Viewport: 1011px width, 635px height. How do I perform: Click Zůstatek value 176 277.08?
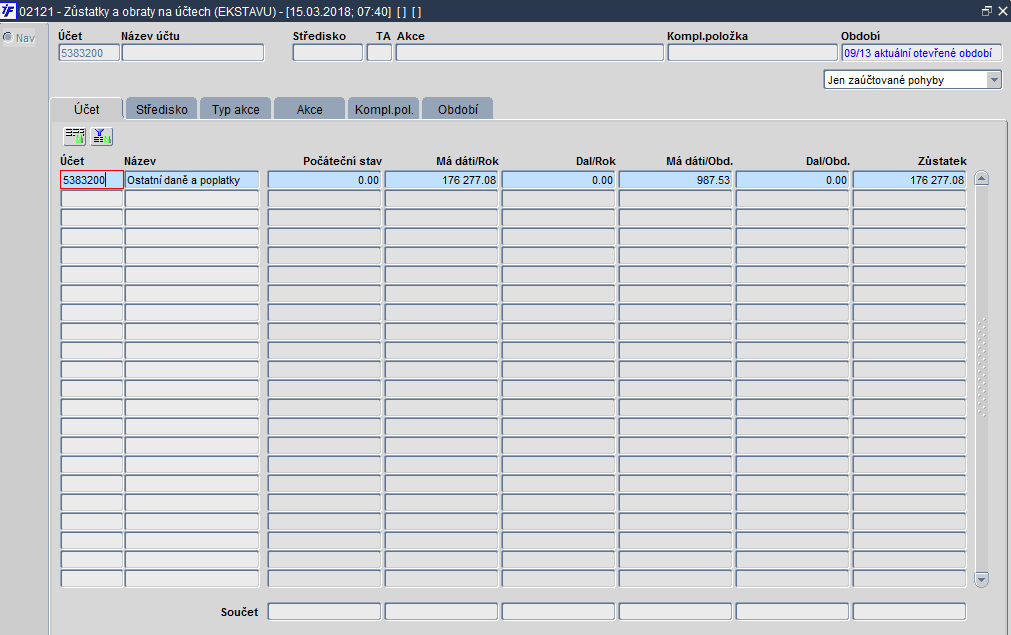910,180
